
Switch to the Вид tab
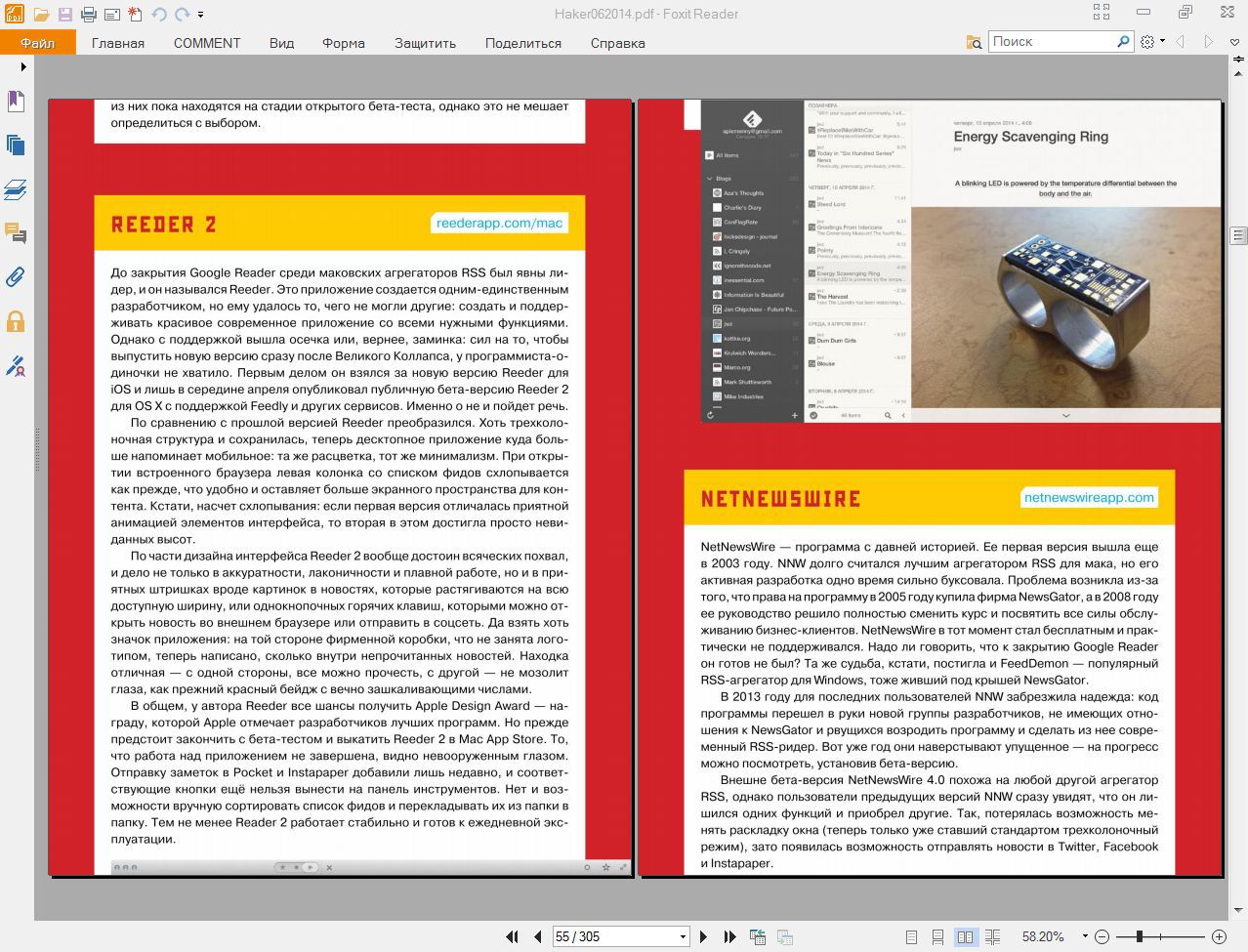coord(282,43)
